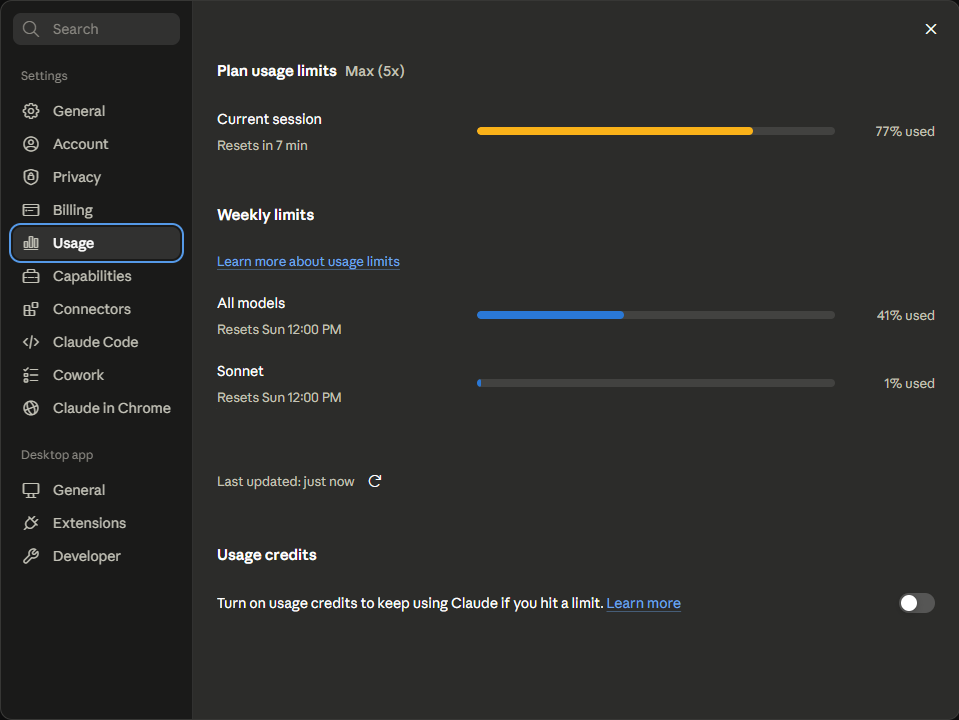The height and width of the screenshot is (720, 959).
Task: Click the Current session progress bar
Action: click(x=656, y=131)
